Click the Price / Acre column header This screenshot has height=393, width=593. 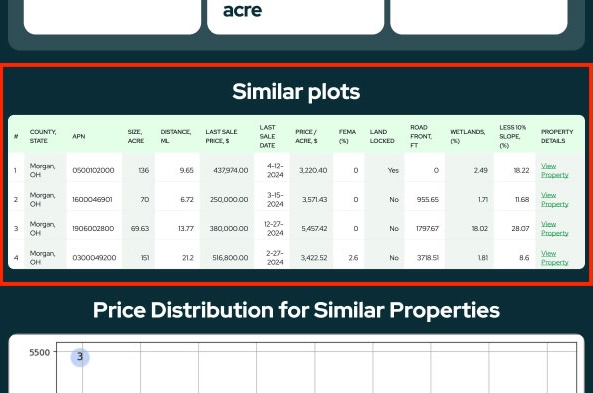pos(306,136)
